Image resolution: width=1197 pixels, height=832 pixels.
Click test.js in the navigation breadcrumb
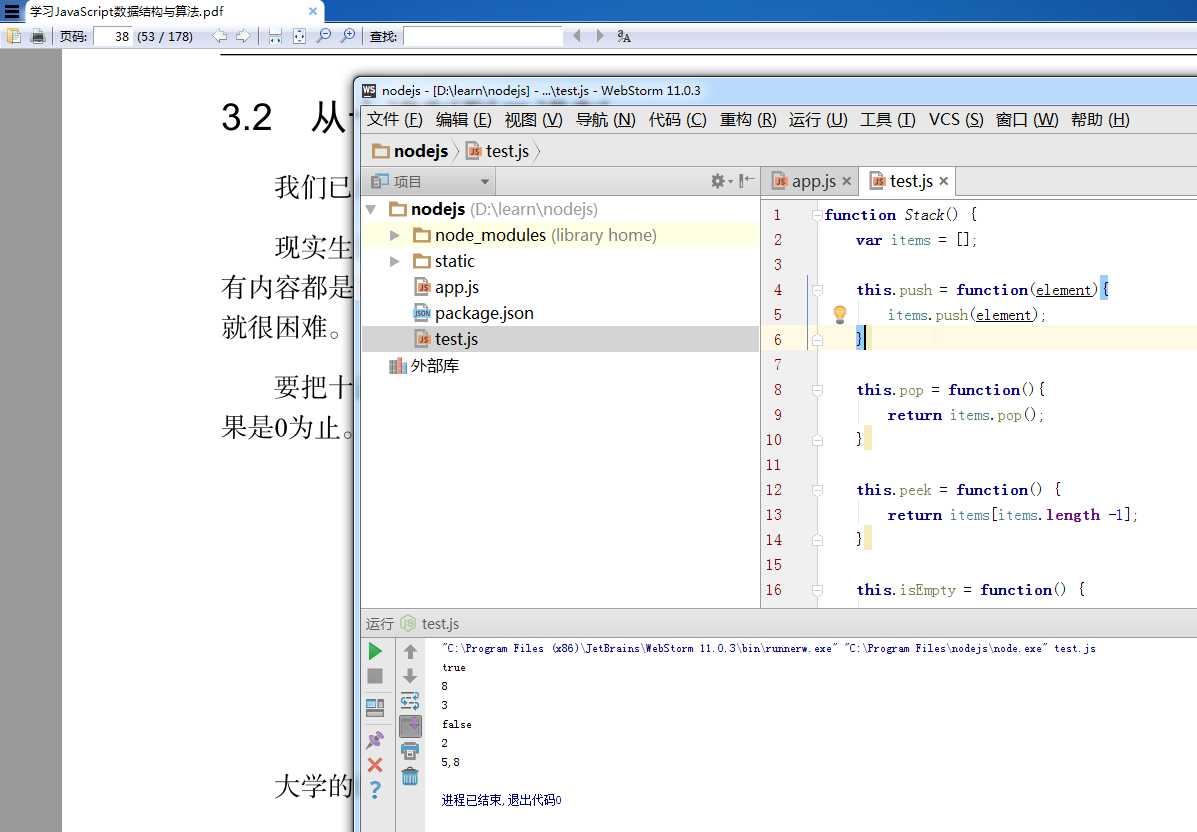click(498, 151)
